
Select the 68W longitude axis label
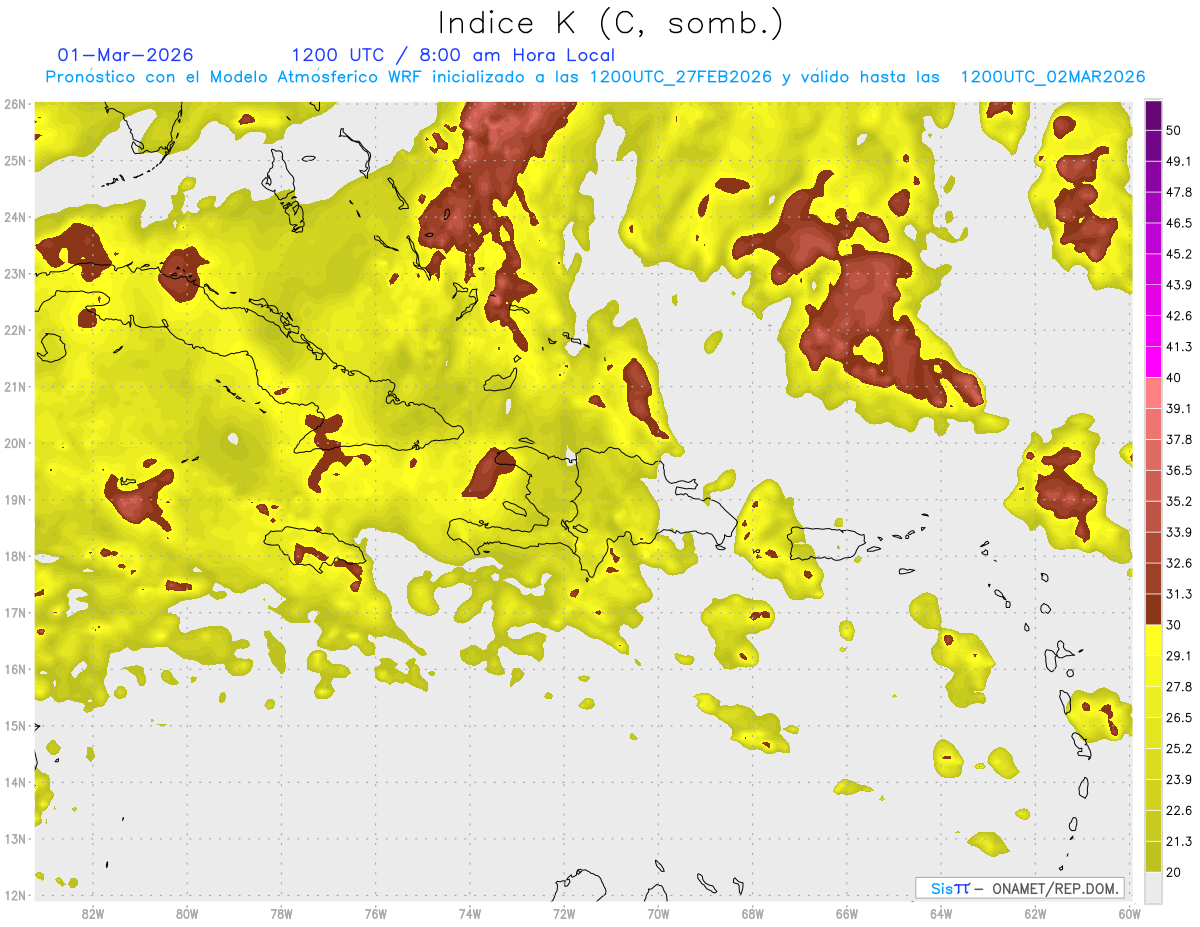tap(752, 913)
